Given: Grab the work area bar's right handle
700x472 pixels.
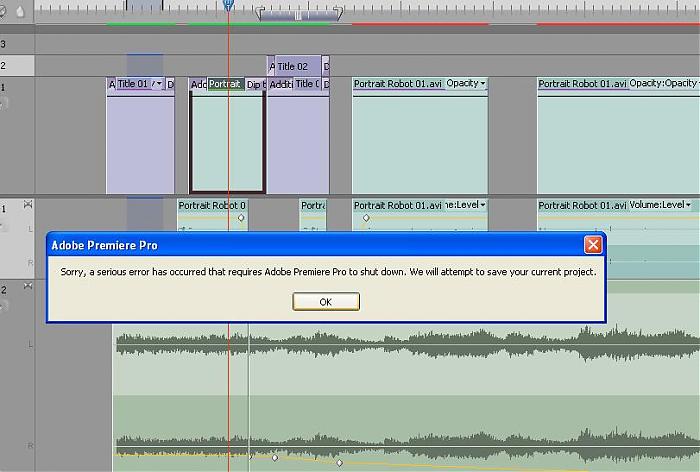Looking at the screenshot, I should coord(339,13).
